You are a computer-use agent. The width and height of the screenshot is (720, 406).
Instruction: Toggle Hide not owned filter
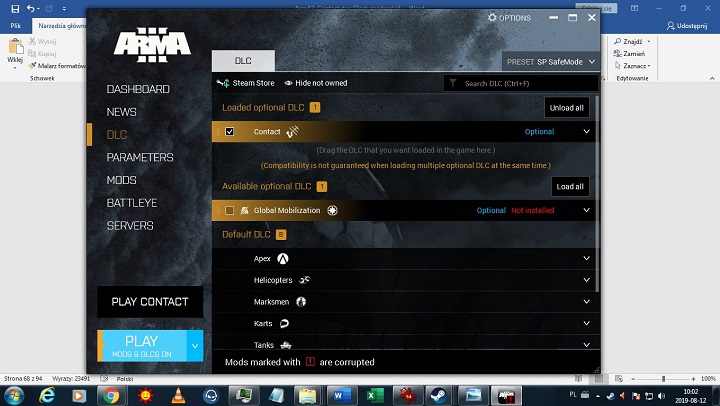(x=315, y=84)
